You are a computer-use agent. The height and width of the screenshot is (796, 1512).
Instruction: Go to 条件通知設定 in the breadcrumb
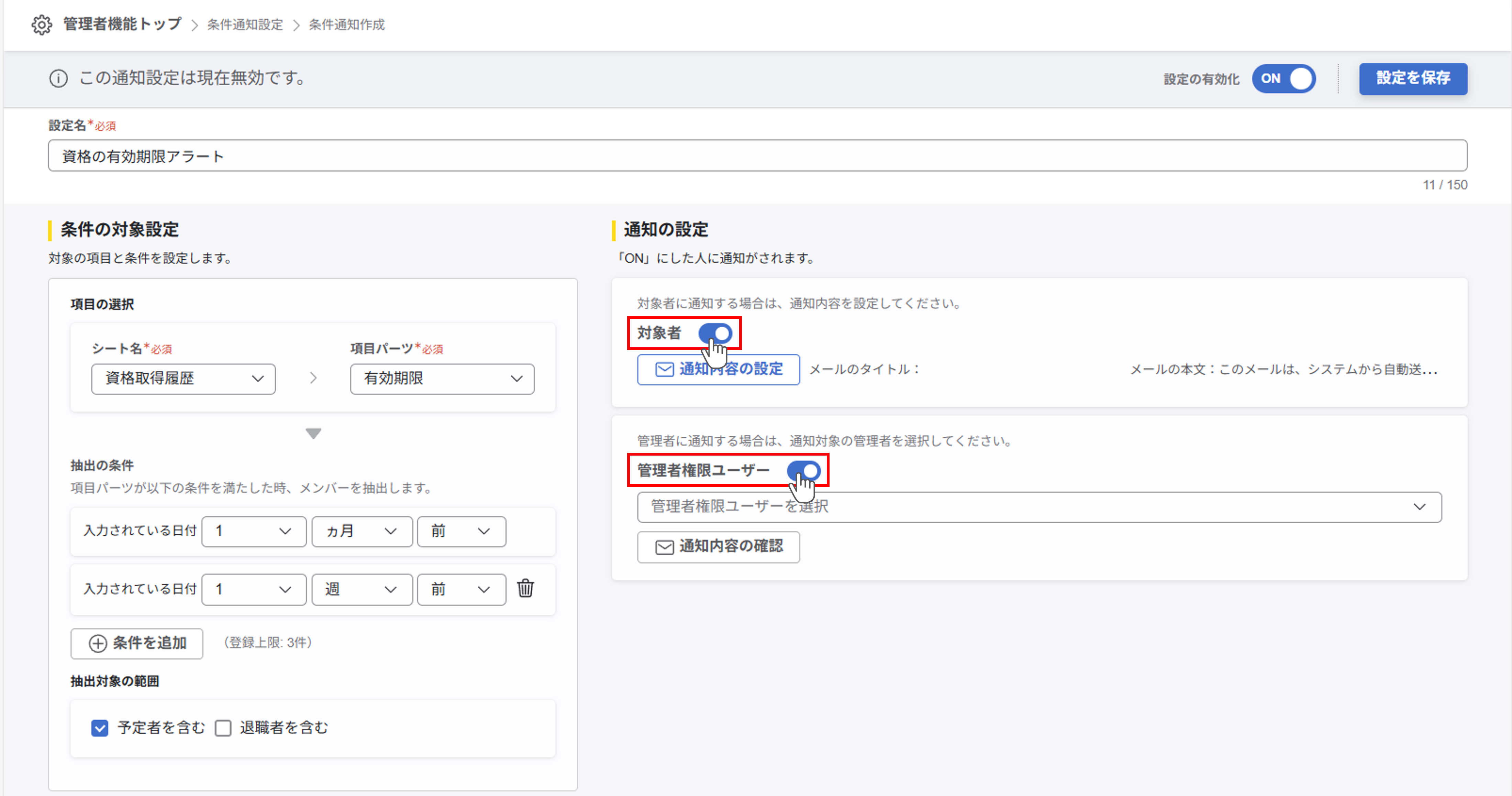tap(244, 25)
